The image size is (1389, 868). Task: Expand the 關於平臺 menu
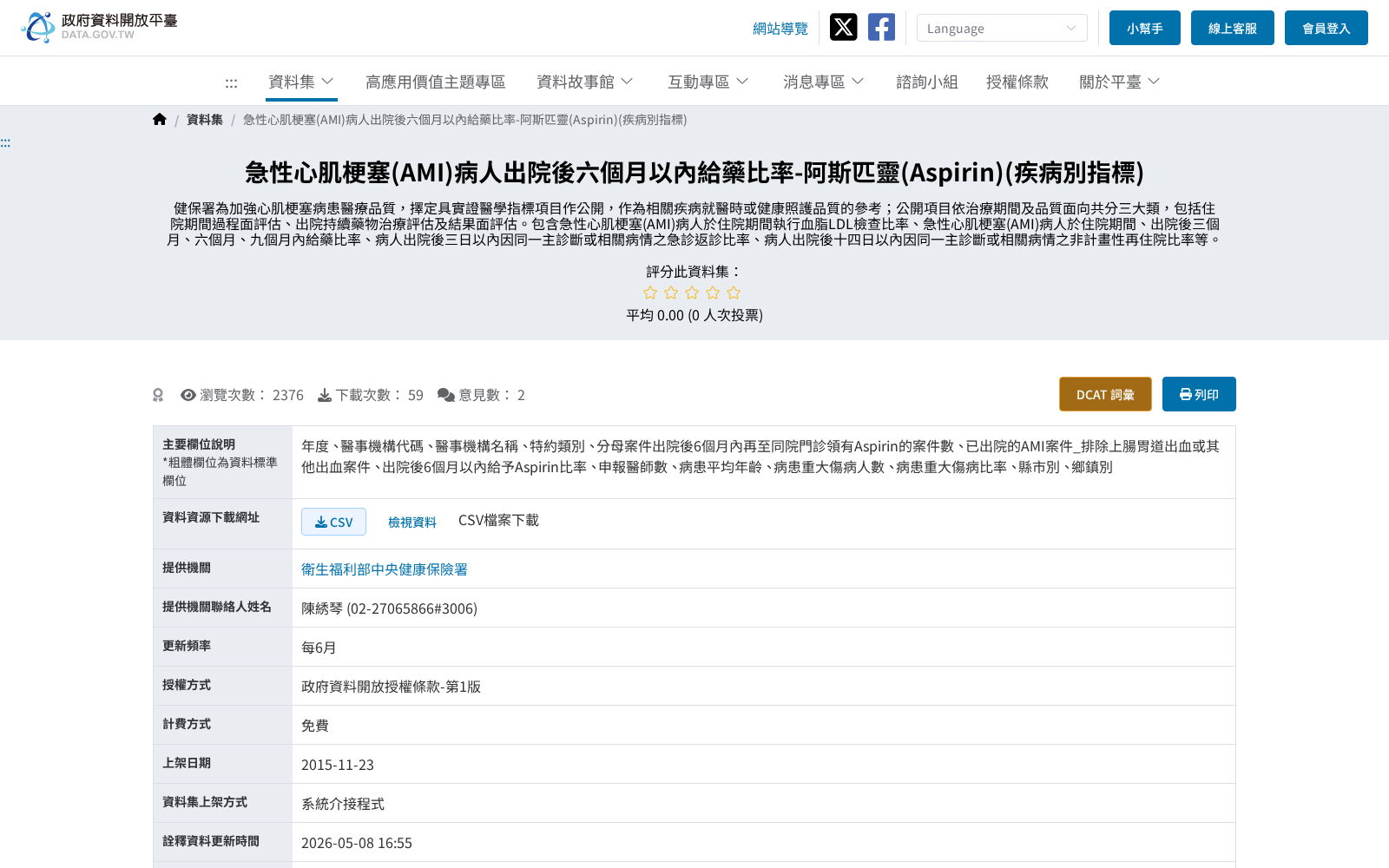click(x=1120, y=82)
